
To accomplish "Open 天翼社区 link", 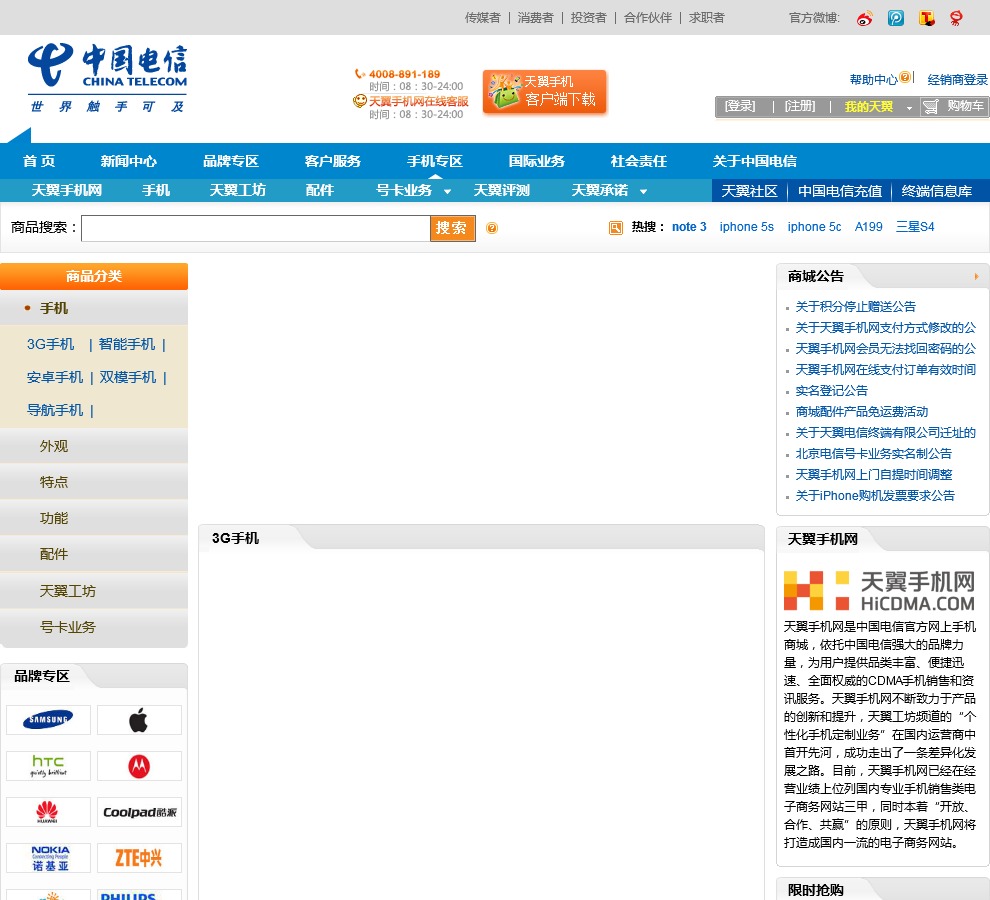I will [749, 191].
